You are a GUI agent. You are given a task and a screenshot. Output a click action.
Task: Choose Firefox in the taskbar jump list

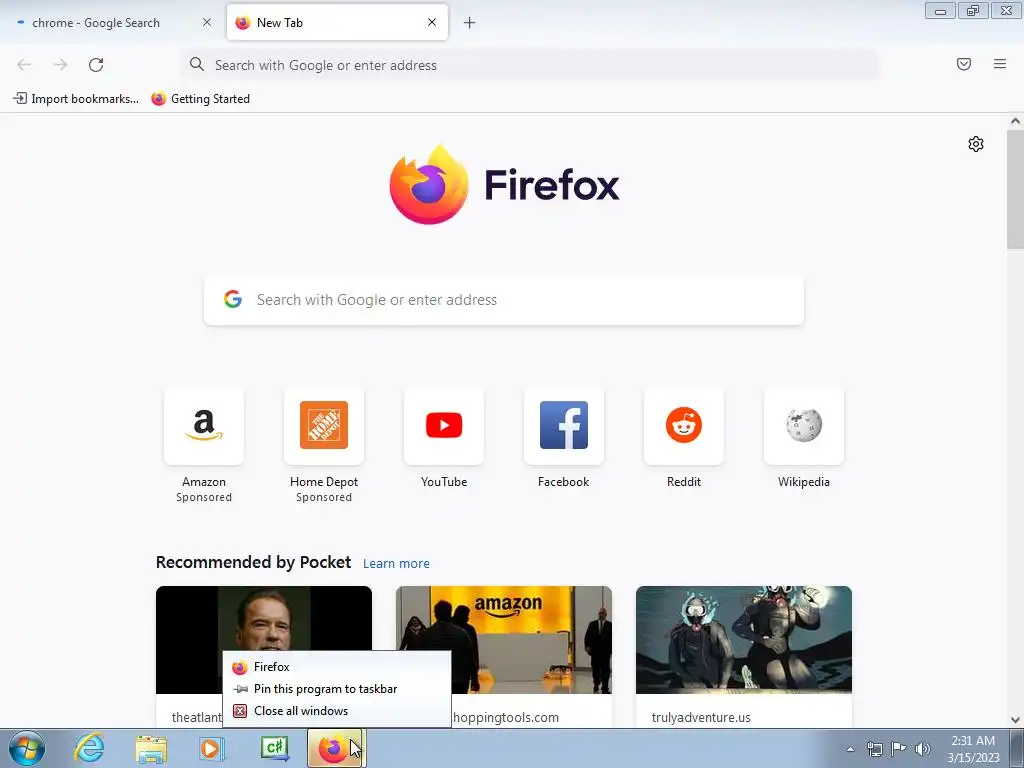pos(337,667)
